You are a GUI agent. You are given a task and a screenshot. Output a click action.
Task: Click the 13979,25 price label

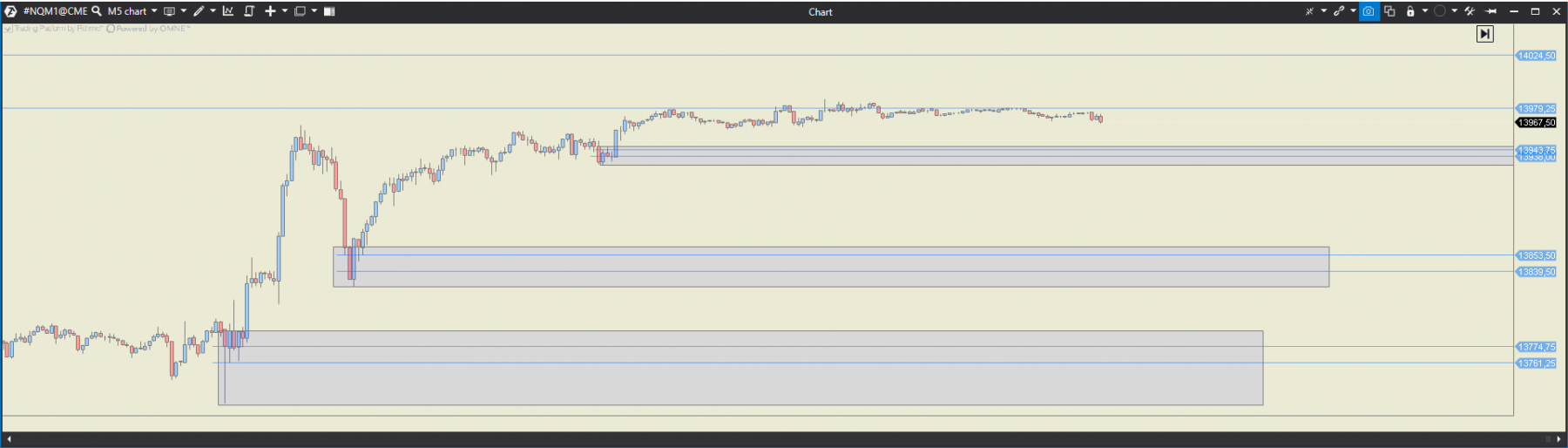click(x=1537, y=109)
